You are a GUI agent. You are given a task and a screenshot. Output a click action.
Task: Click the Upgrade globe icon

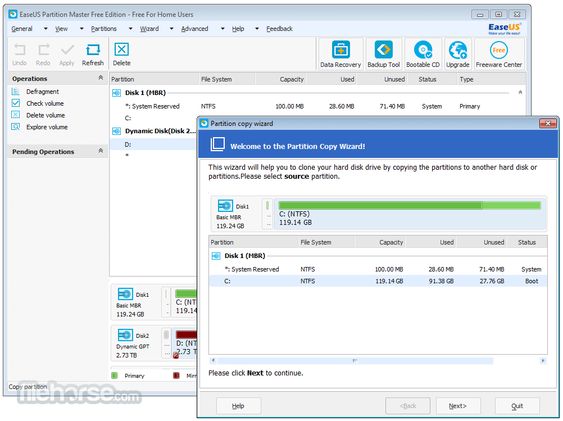coord(458,50)
